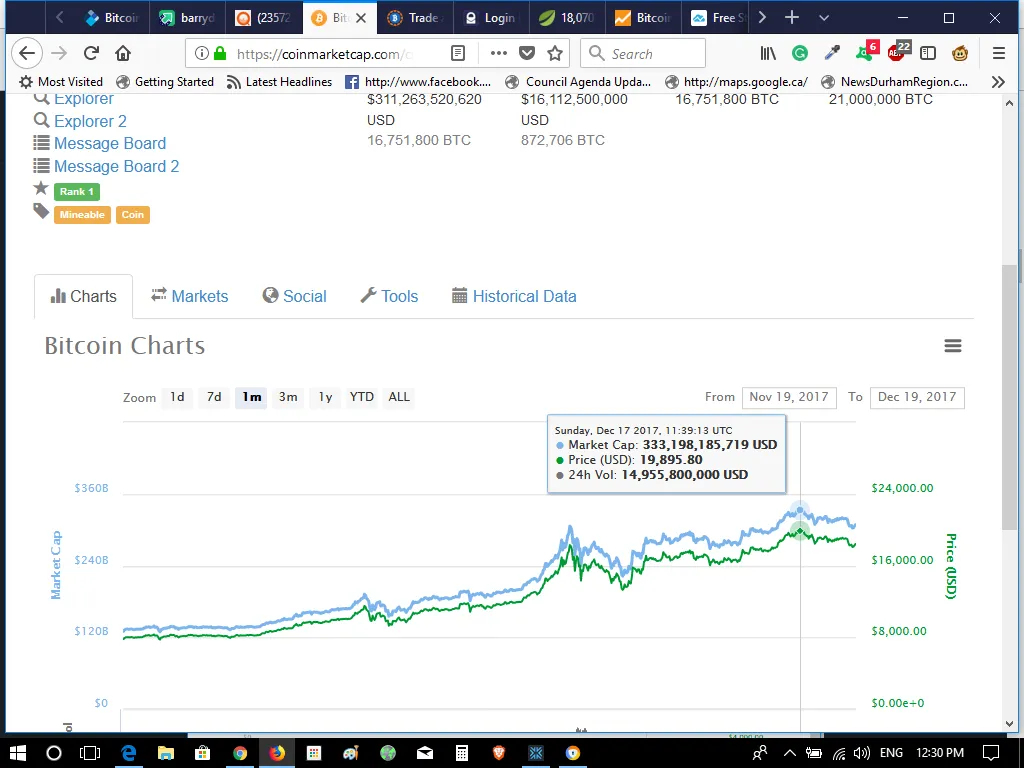
Task: Open the monkey face extension icon
Action: pos(960,54)
